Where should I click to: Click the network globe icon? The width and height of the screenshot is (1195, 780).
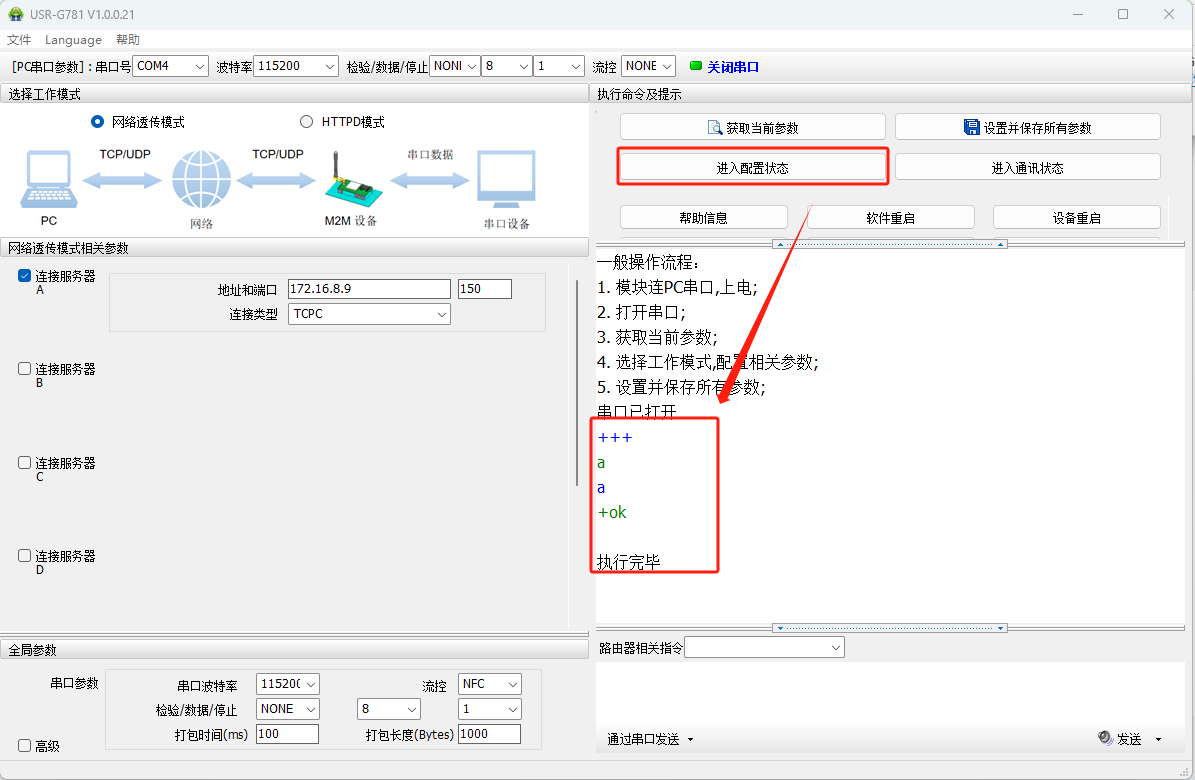click(201, 181)
